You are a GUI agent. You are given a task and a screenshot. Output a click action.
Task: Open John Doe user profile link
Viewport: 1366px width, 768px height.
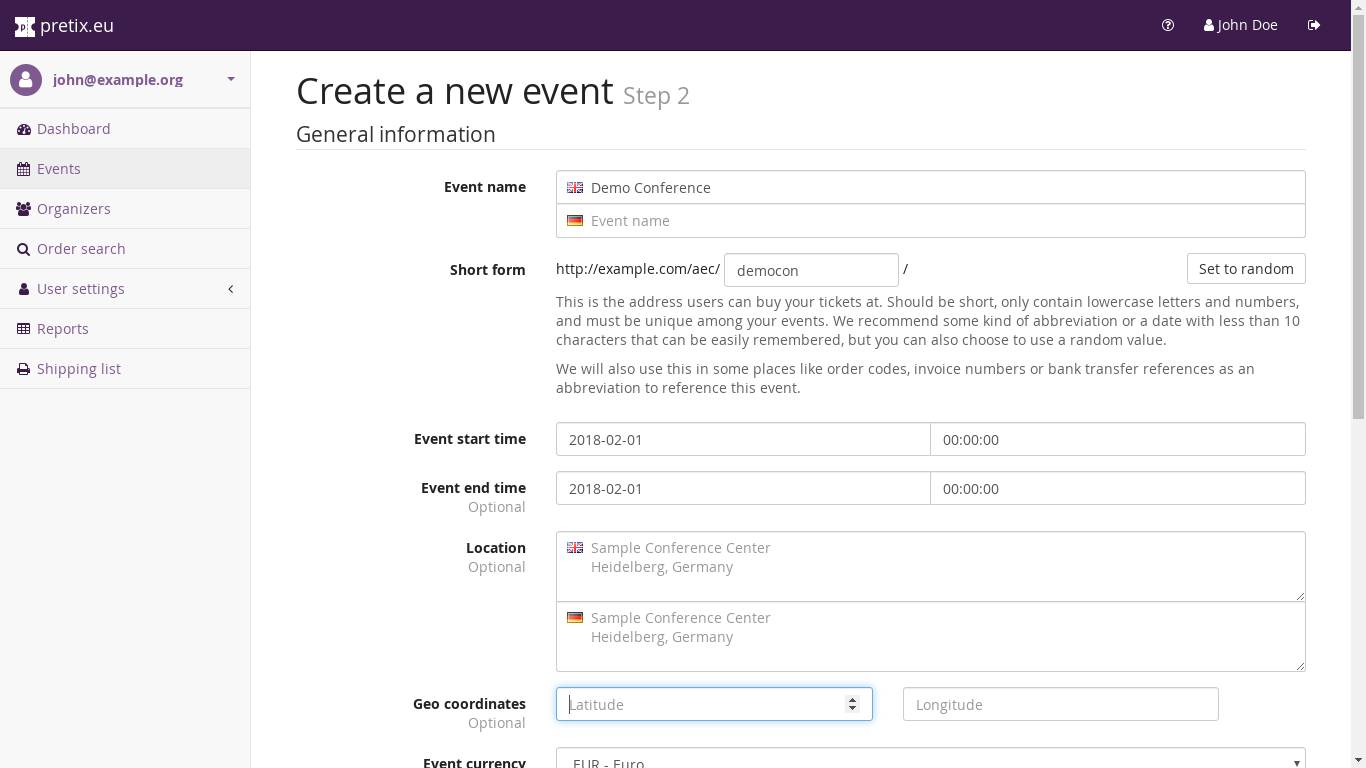[x=1240, y=25]
